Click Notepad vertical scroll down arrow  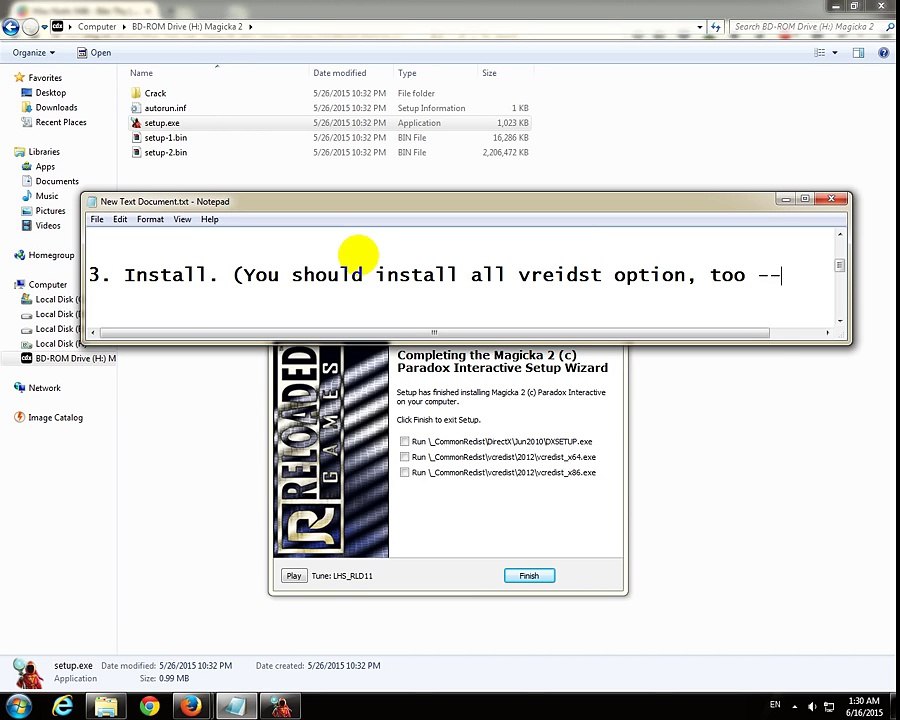(840, 321)
